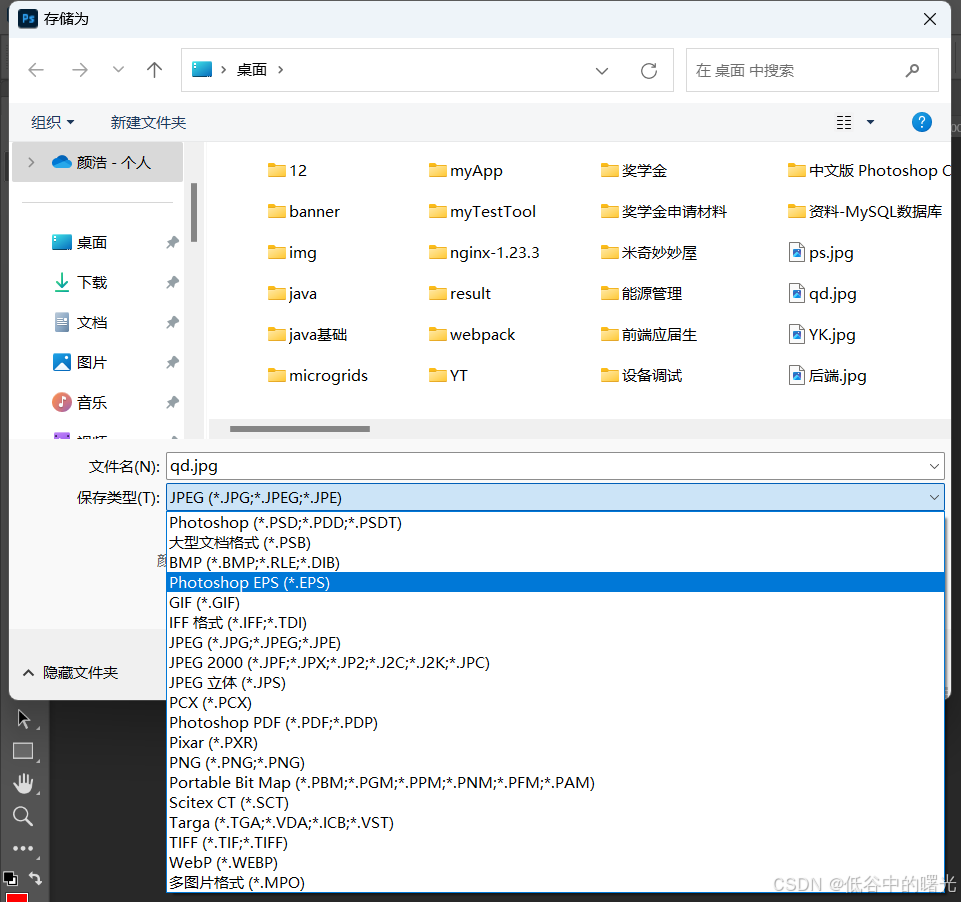The image size is (961, 902).
Task: Select the nginx-1.23.3 folder
Action: click(484, 252)
